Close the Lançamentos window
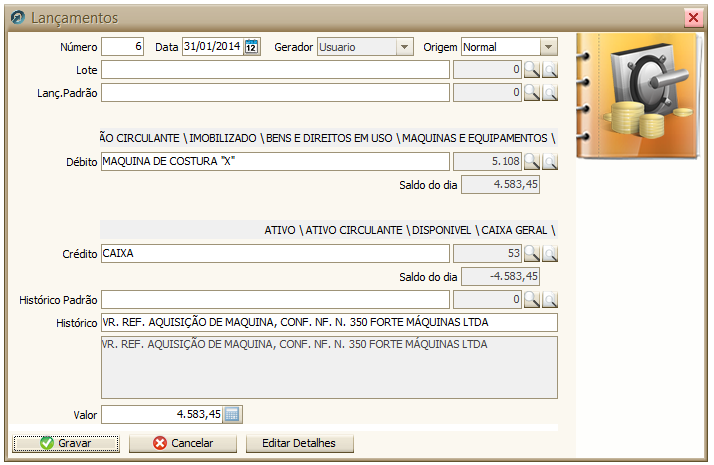 pos(694,17)
